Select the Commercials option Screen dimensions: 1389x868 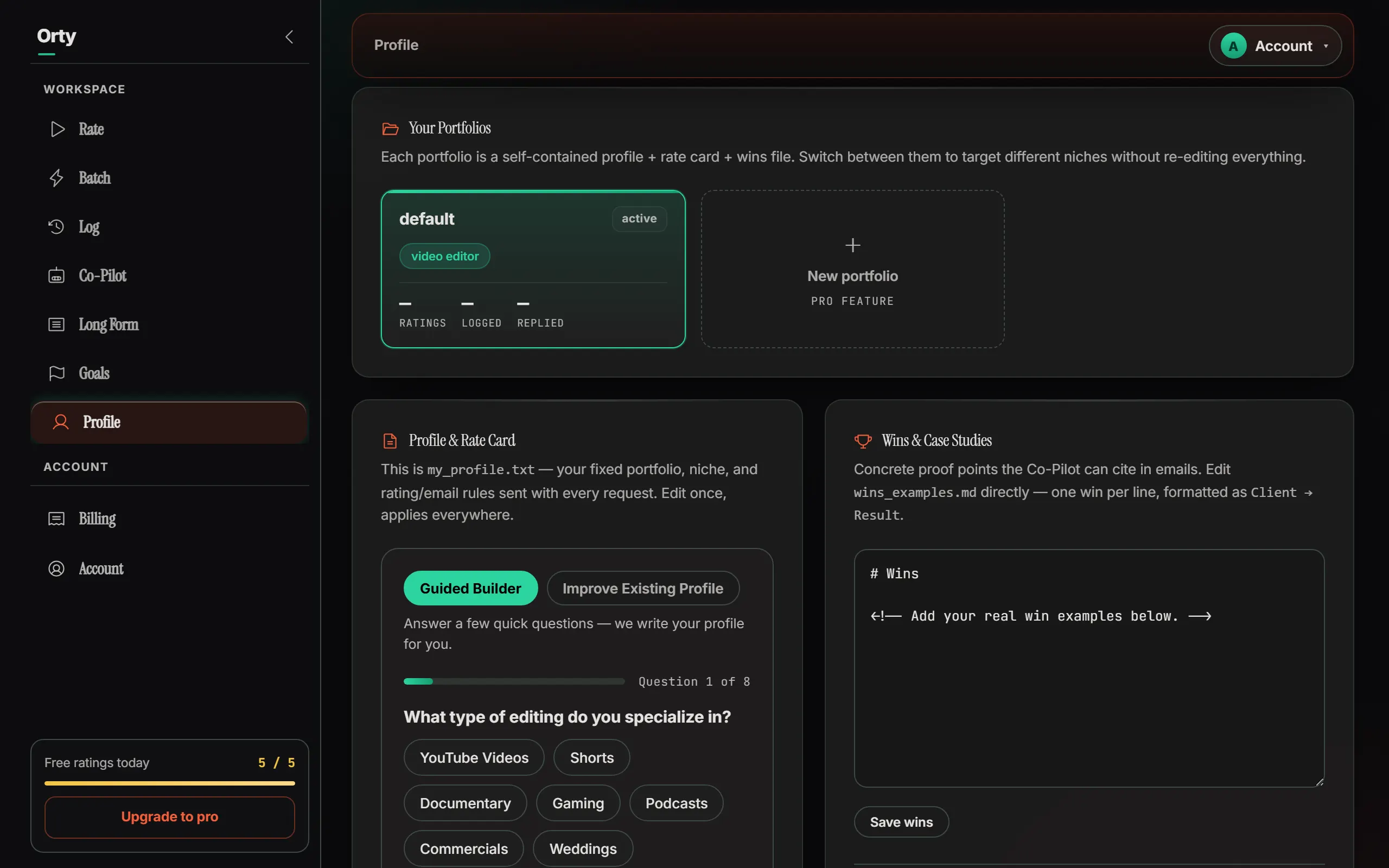click(x=463, y=848)
